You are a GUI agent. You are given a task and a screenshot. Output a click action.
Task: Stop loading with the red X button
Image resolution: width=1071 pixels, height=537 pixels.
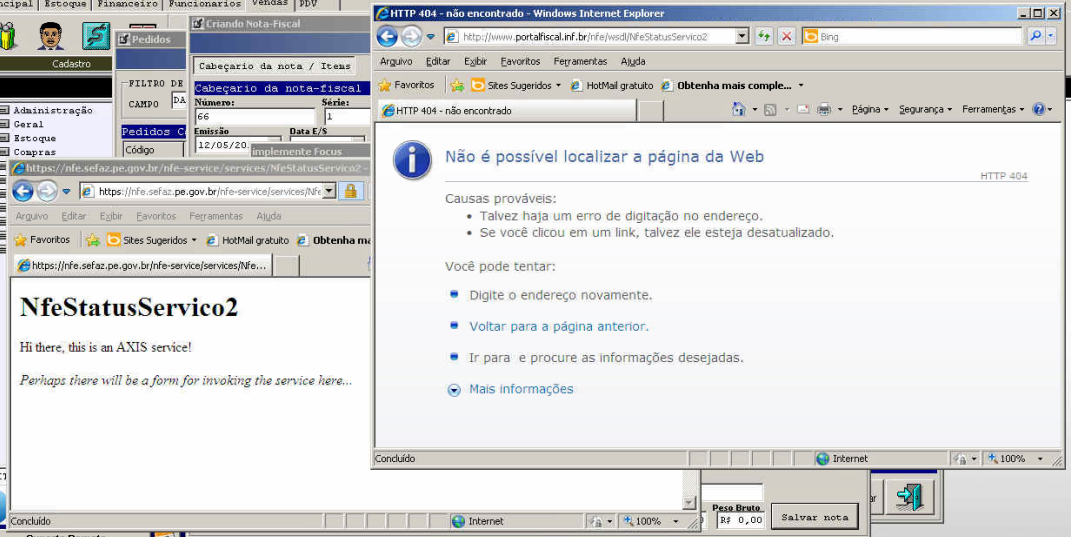786,36
